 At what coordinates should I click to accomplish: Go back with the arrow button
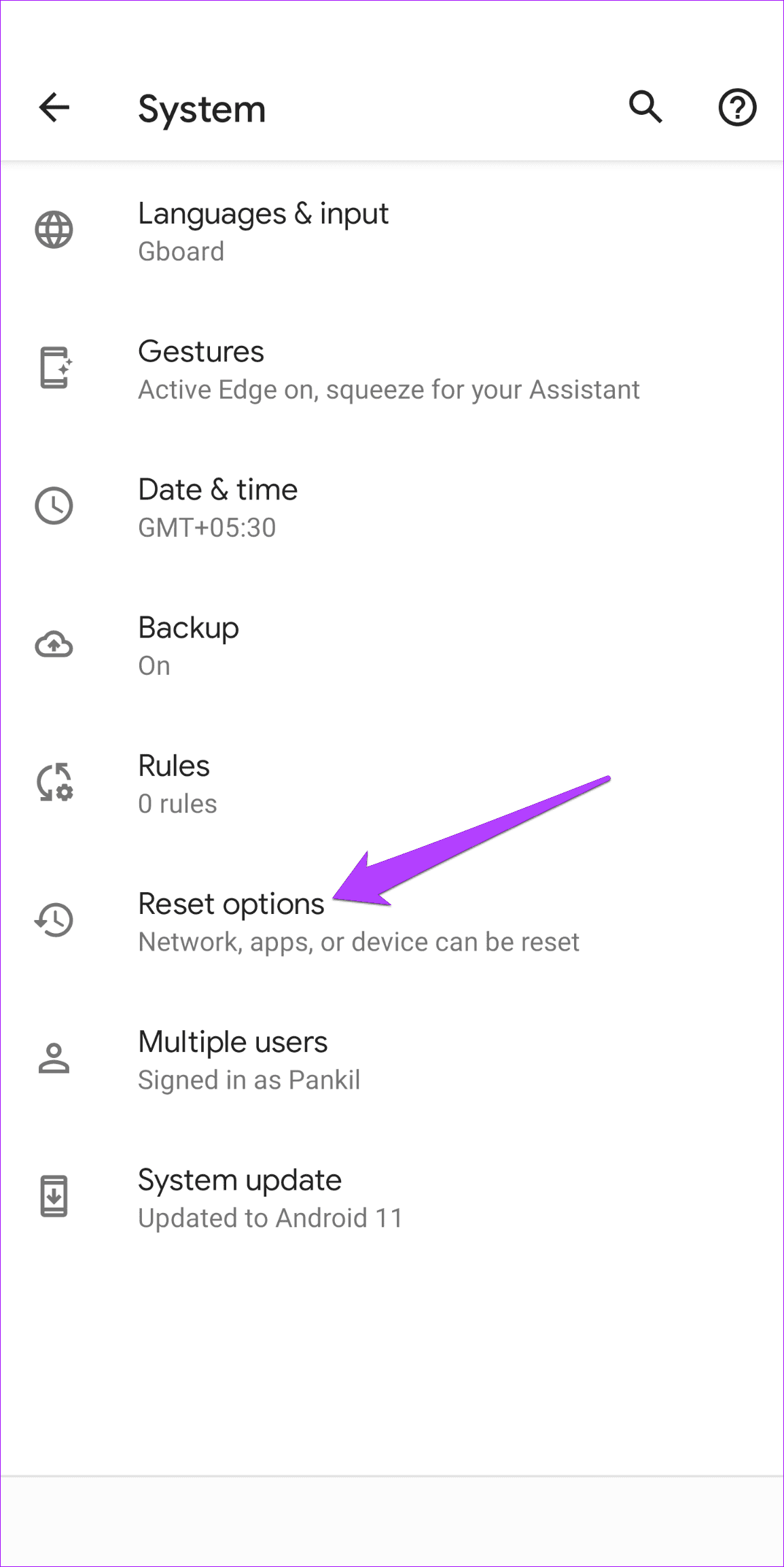coord(54,107)
